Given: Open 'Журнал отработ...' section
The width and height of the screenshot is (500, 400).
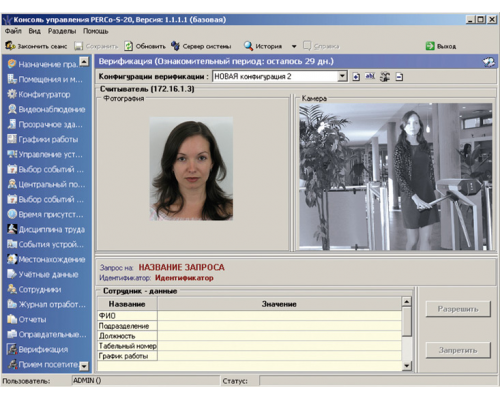Looking at the screenshot, I should click(x=46, y=304).
